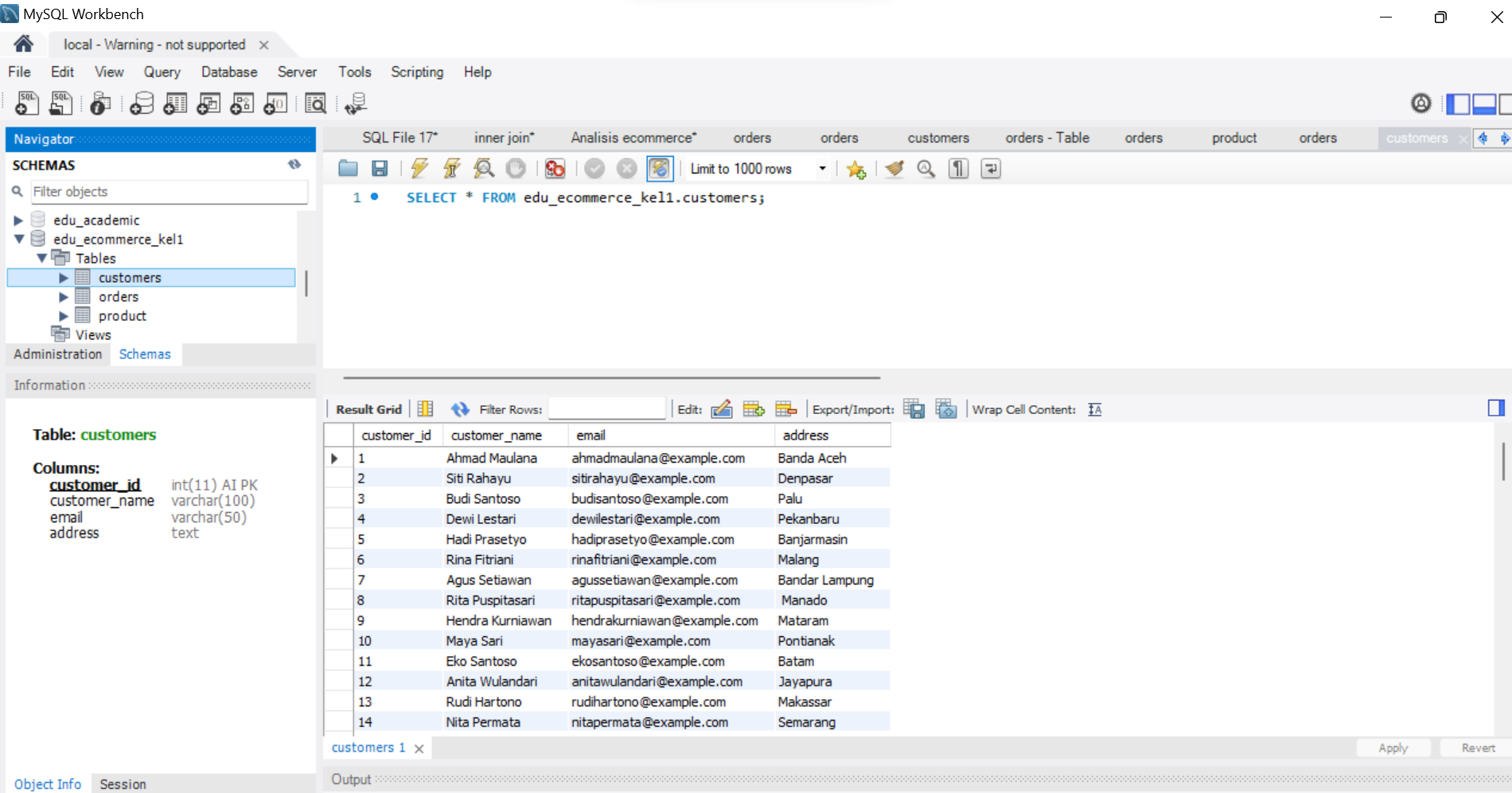Refresh the schemas list in the Navigator

[294, 165]
